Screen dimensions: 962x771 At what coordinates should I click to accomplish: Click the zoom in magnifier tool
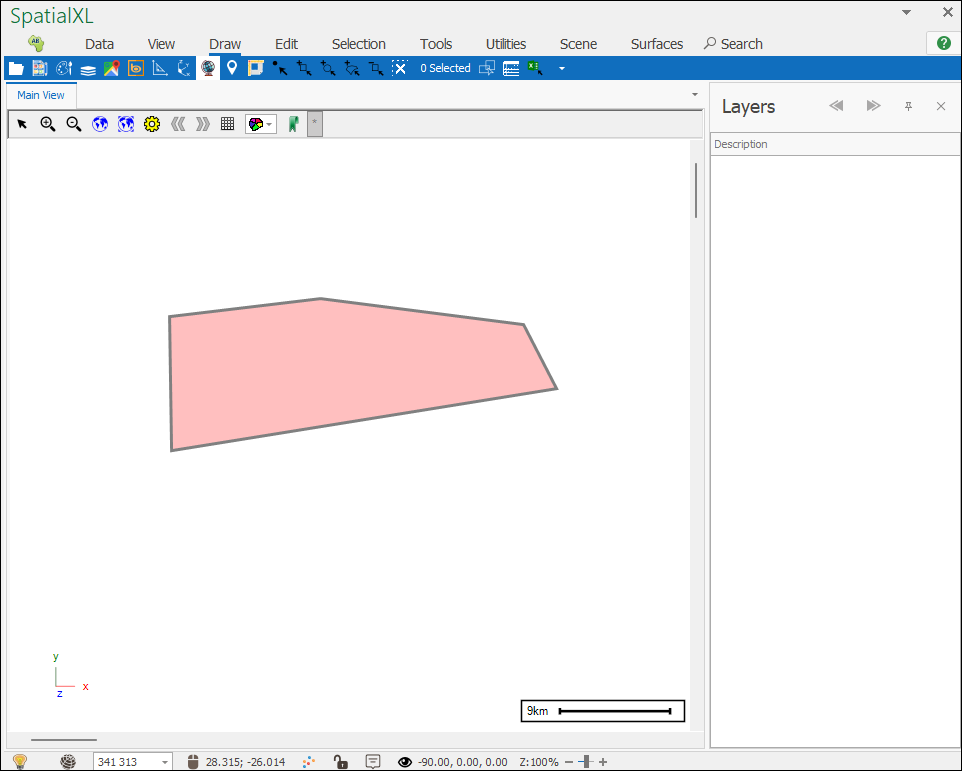coord(47,124)
